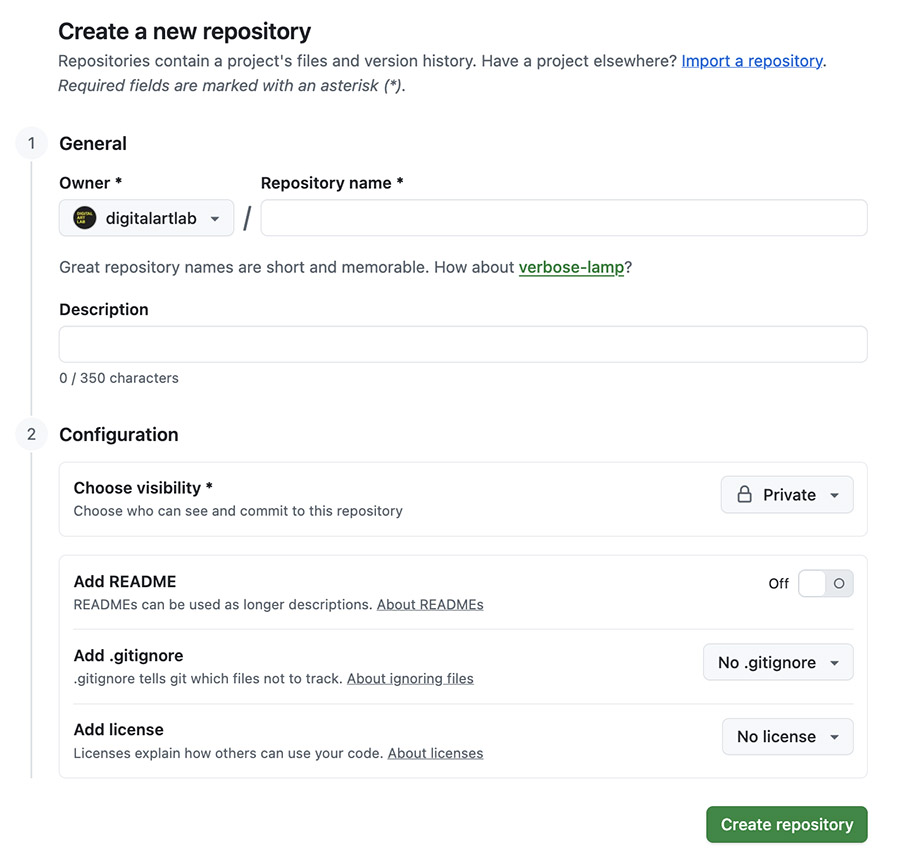Image resolution: width=900 pixels, height=858 pixels.
Task: Click step 1 General number badge
Action: click(x=31, y=144)
